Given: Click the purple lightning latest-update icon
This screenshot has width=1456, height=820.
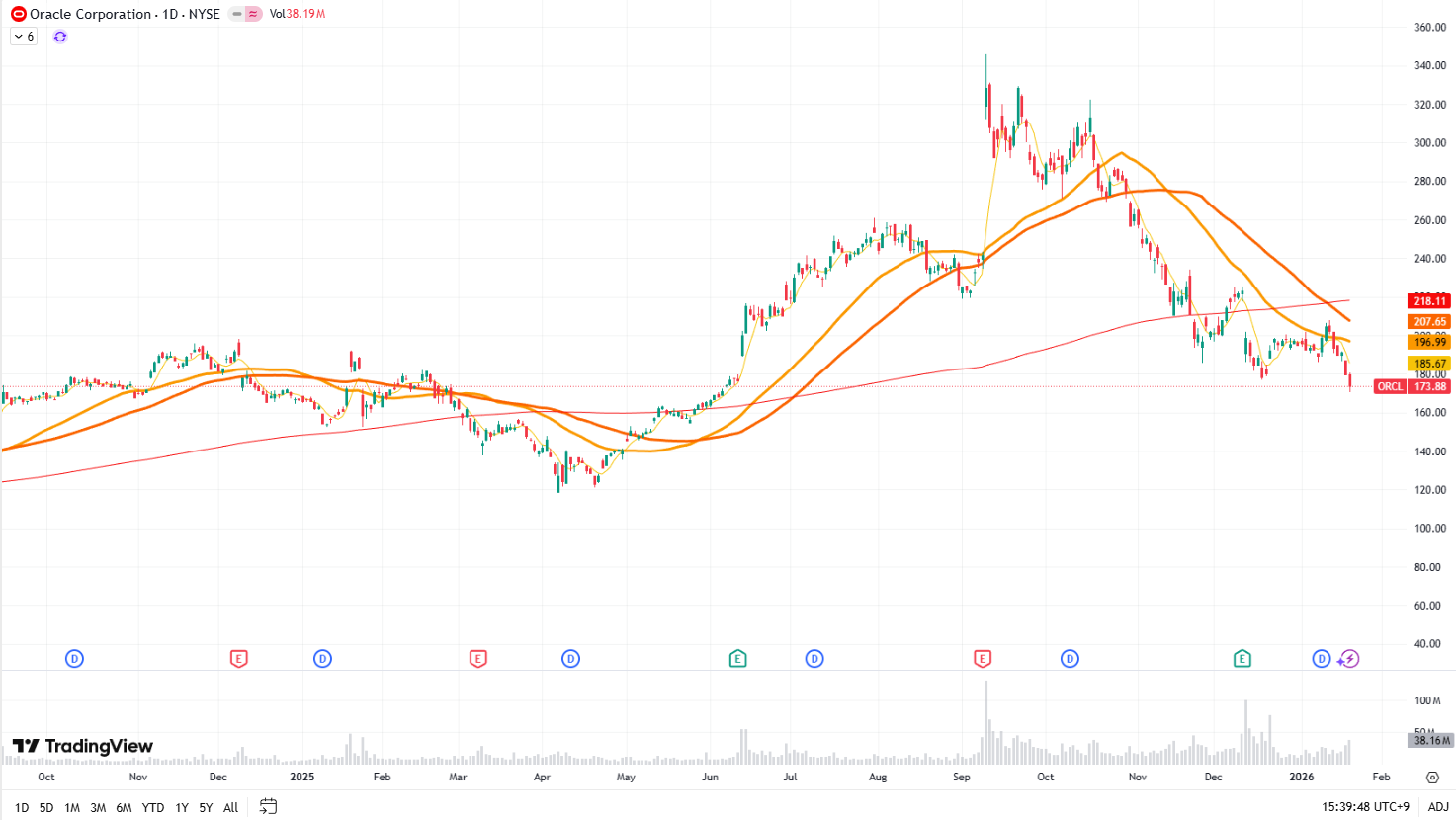Looking at the screenshot, I should 1349,659.
